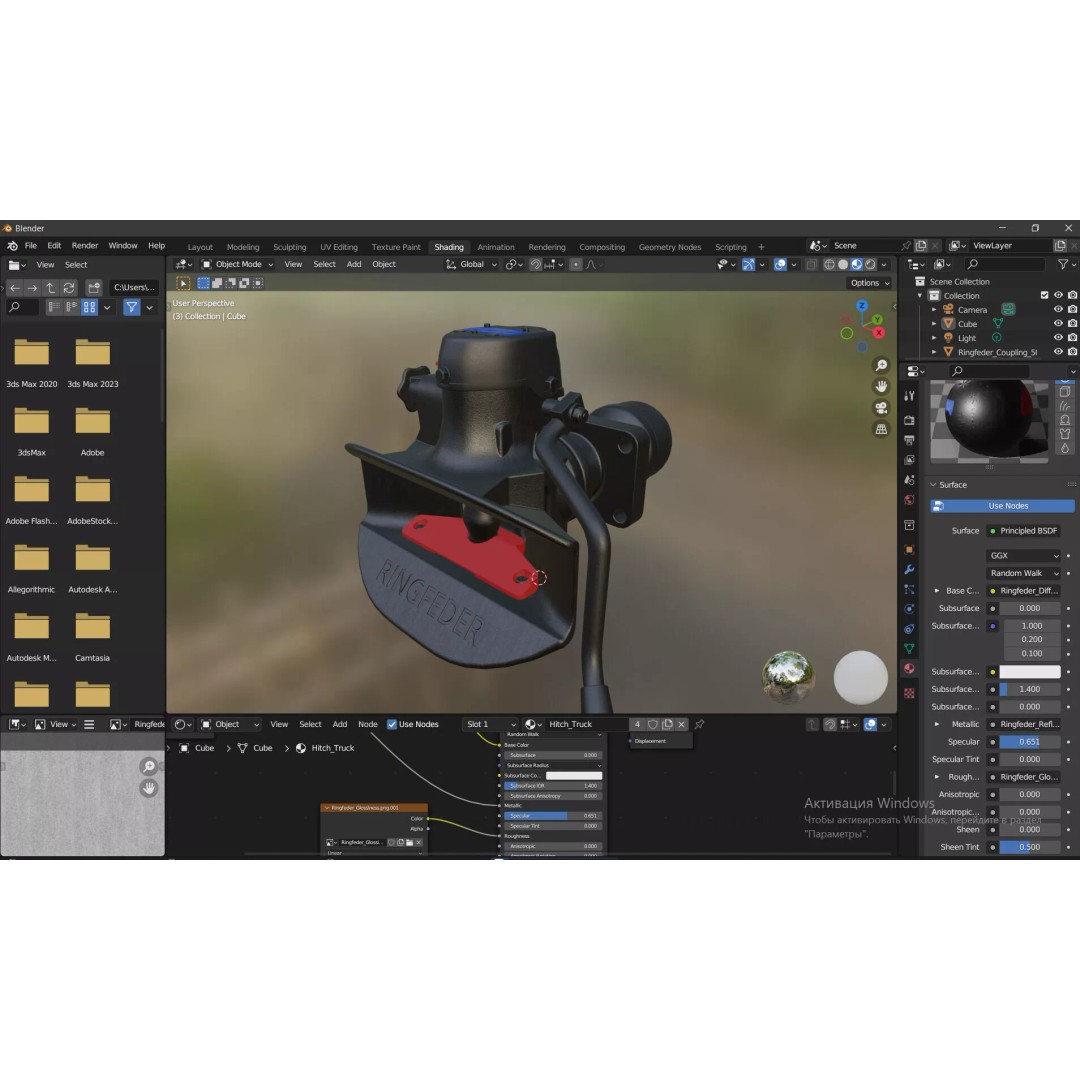Click the Blender logo menu icon
Screen dimensions: 1080x1080
pyautogui.click(x=12, y=246)
